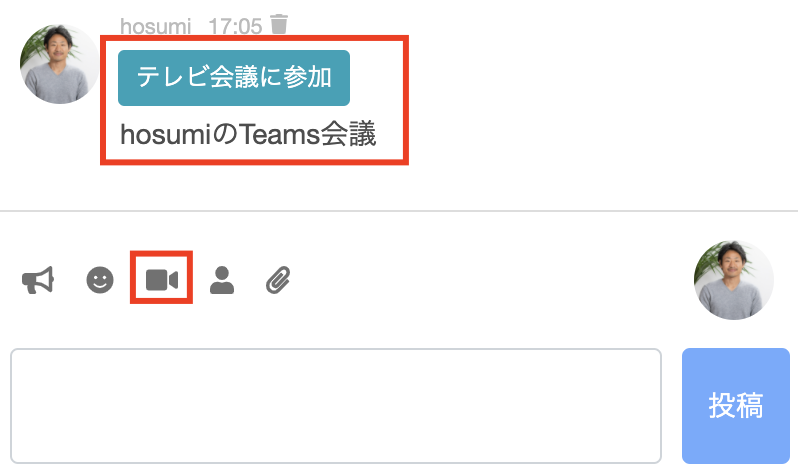Viewport: 798px width, 474px height.
Task: Open hosumi's avatar beside the message
Action: 60,64
